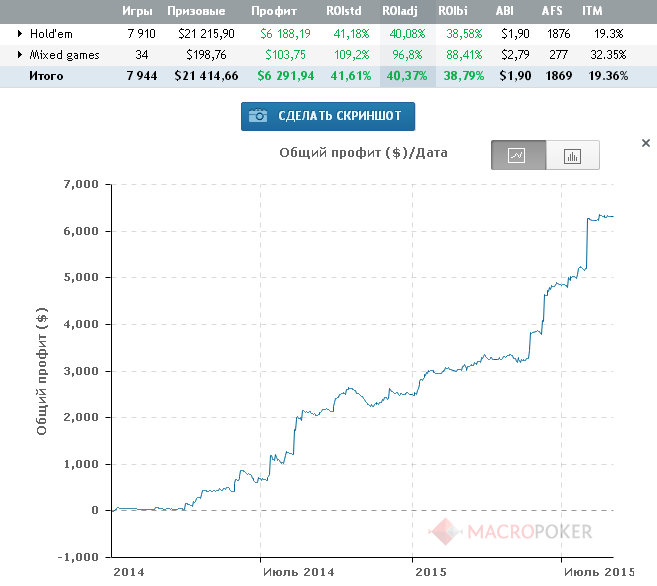This screenshot has height=586, width=657.
Task: Click the 7,000 y-axis label
Action: pos(81,184)
